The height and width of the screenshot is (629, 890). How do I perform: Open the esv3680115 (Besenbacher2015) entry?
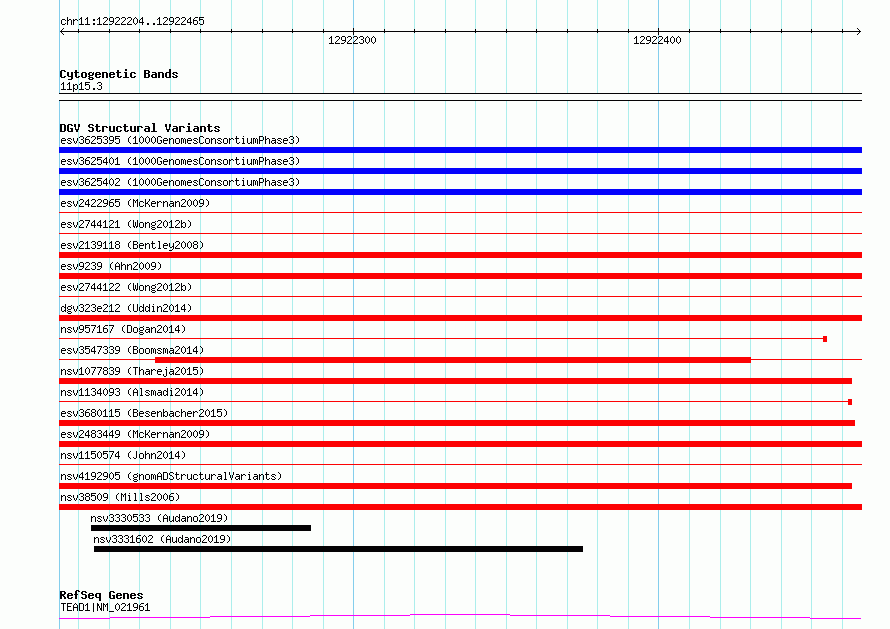(x=144, y=413)
